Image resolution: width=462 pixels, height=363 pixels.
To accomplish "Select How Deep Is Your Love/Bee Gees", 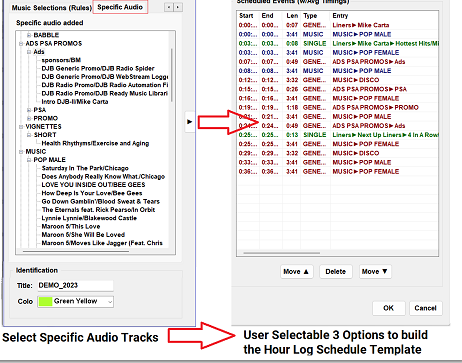I will pyautogui.click(x=92, y=193).
